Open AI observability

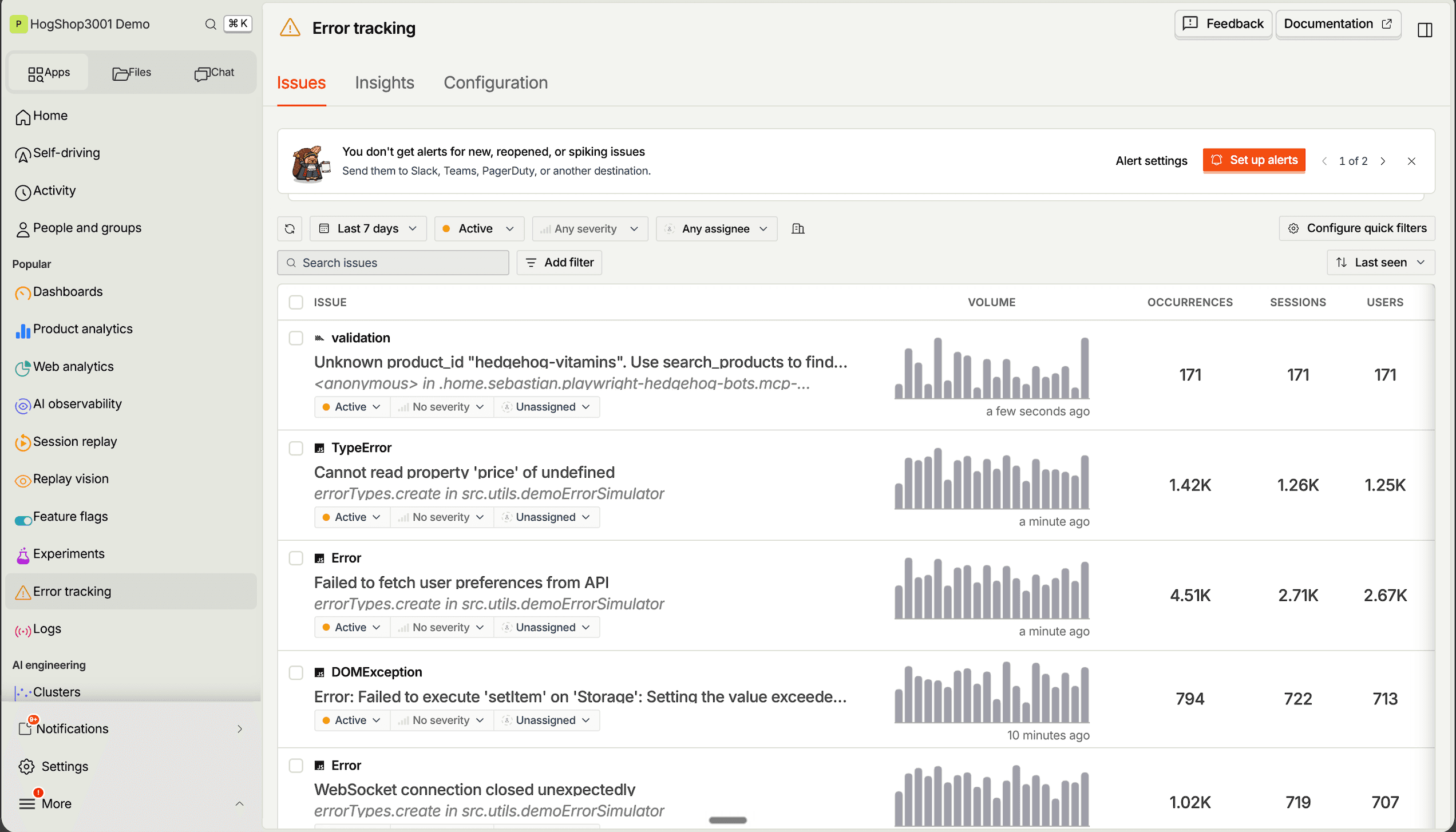(x=131, y=405)
